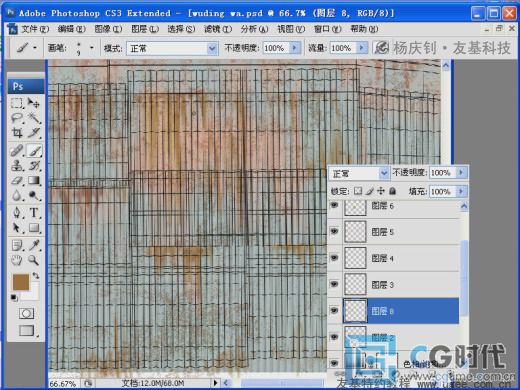Select the Slice tool
The width and height of the screenshot is (520, 390).
coord(34,132)
